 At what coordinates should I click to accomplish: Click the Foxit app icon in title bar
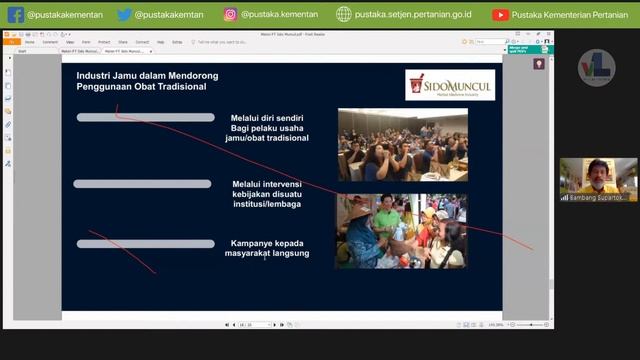point(7,34)
